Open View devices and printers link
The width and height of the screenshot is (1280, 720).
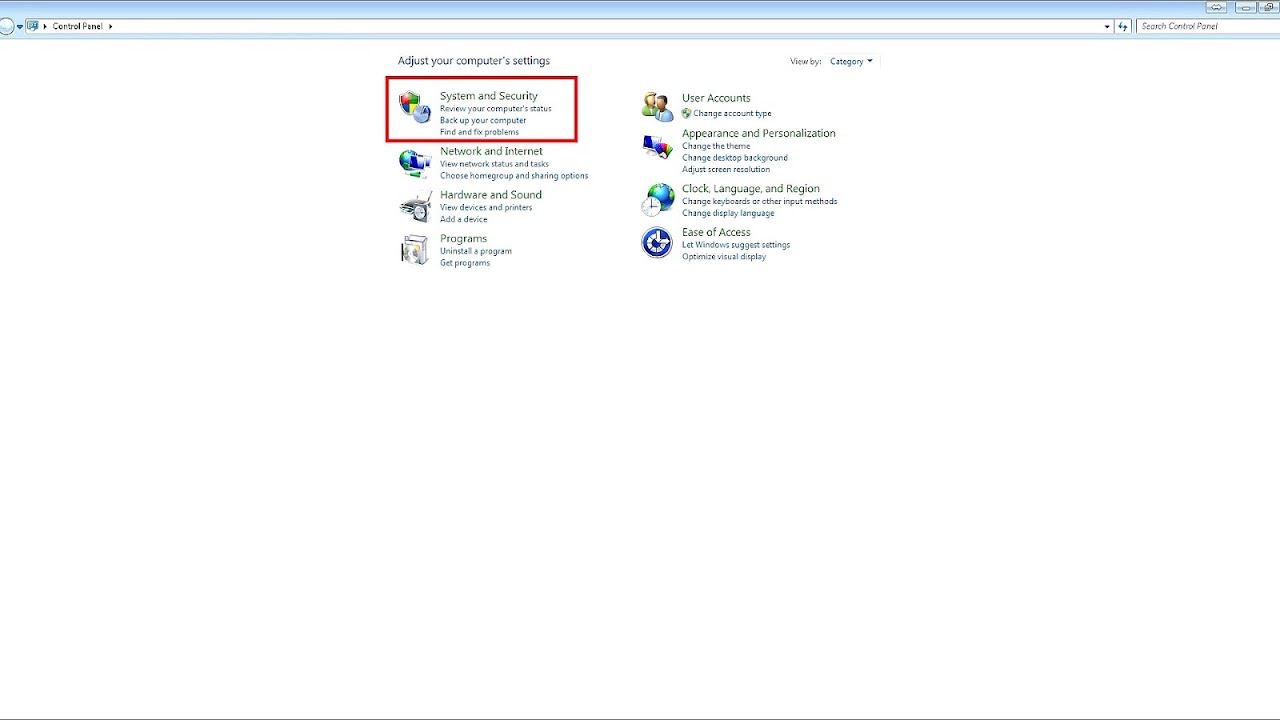(486, 207)
